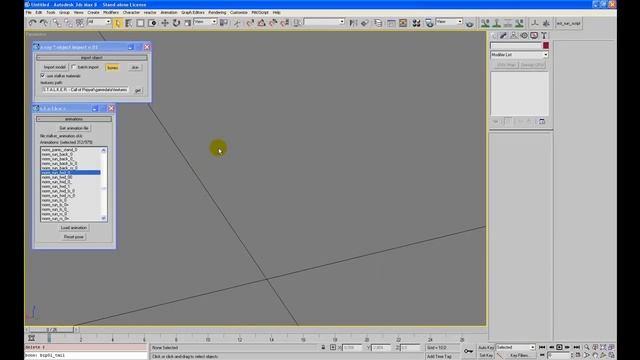Screen dimensions: 640x360
Task: Click the Load animation button
Action: point(74,228)
